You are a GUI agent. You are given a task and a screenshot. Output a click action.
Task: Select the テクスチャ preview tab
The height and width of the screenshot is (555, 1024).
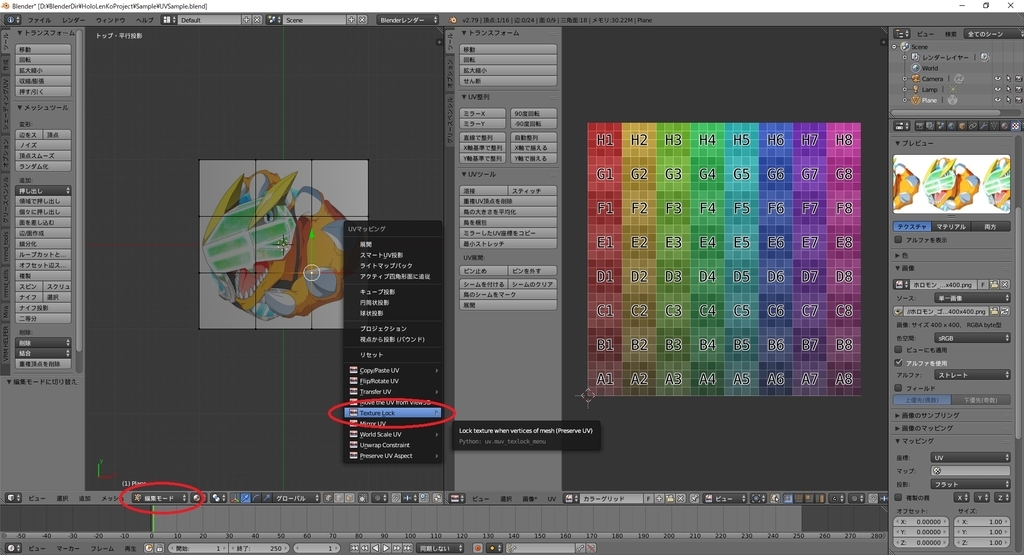click(912, 227)
